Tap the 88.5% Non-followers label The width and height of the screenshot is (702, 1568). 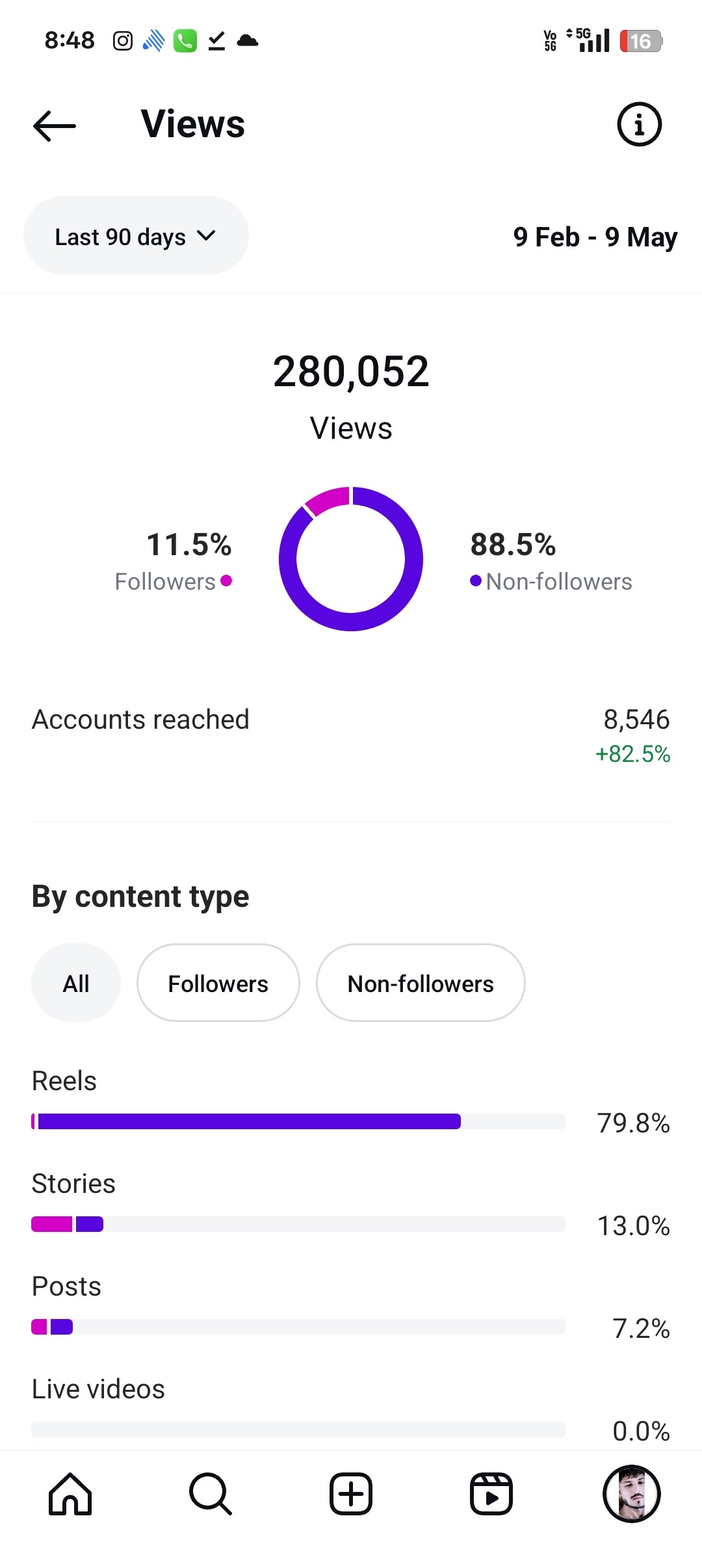(x=551, y=562)
